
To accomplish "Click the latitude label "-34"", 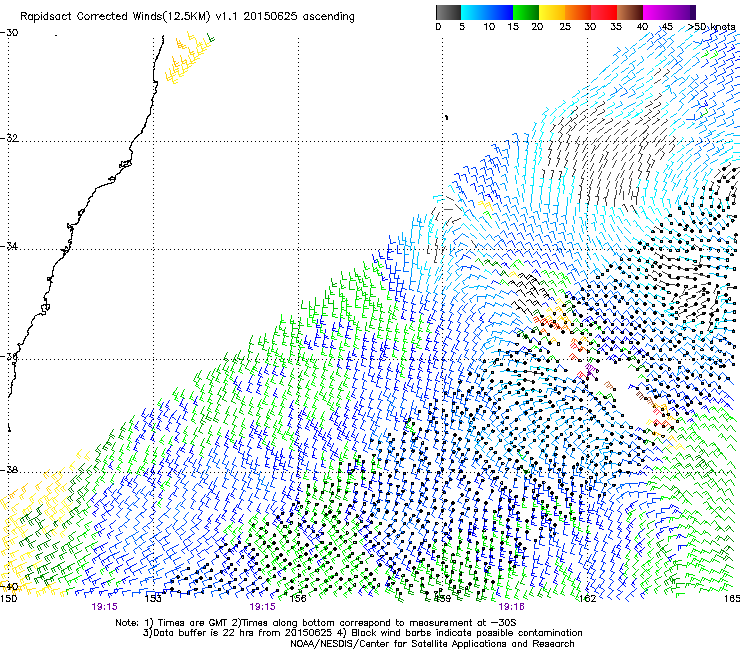I will click(x=9, y=246).
